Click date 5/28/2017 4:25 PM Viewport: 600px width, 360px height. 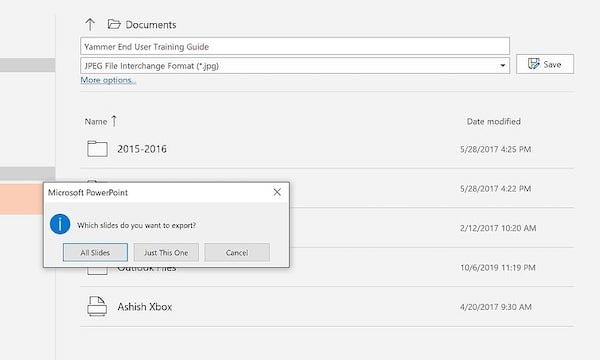pyautogui.click(x=496, y=149)
